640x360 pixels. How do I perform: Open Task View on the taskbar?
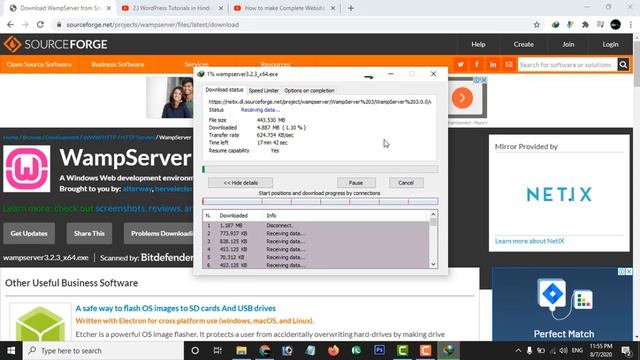[218, 351]
